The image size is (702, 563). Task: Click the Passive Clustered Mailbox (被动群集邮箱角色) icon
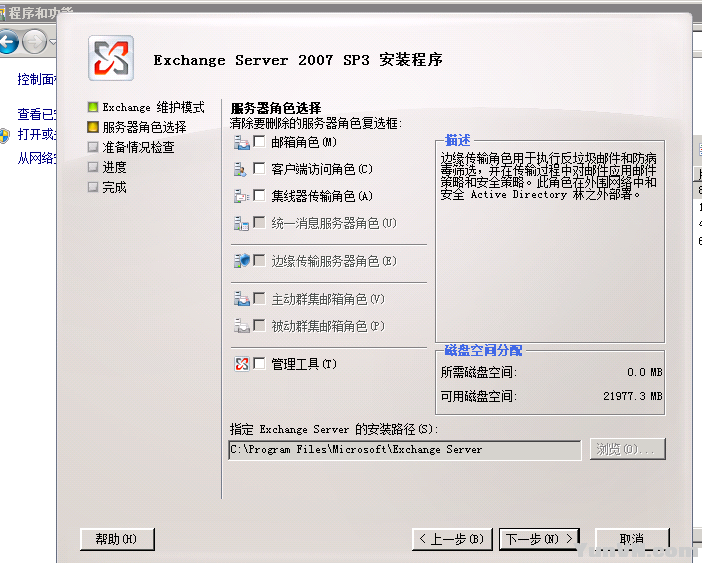(242, 326)
